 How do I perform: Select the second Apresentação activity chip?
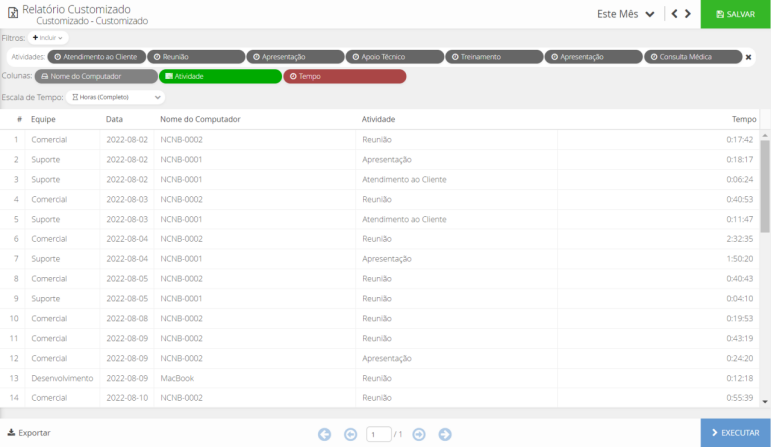594,57
